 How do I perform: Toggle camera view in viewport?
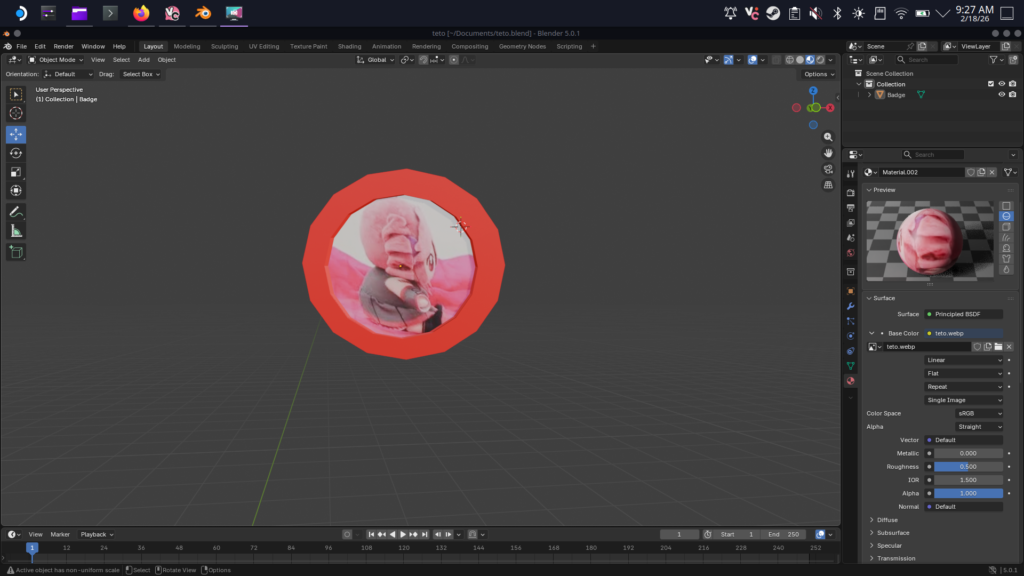(x=828, y=169)
